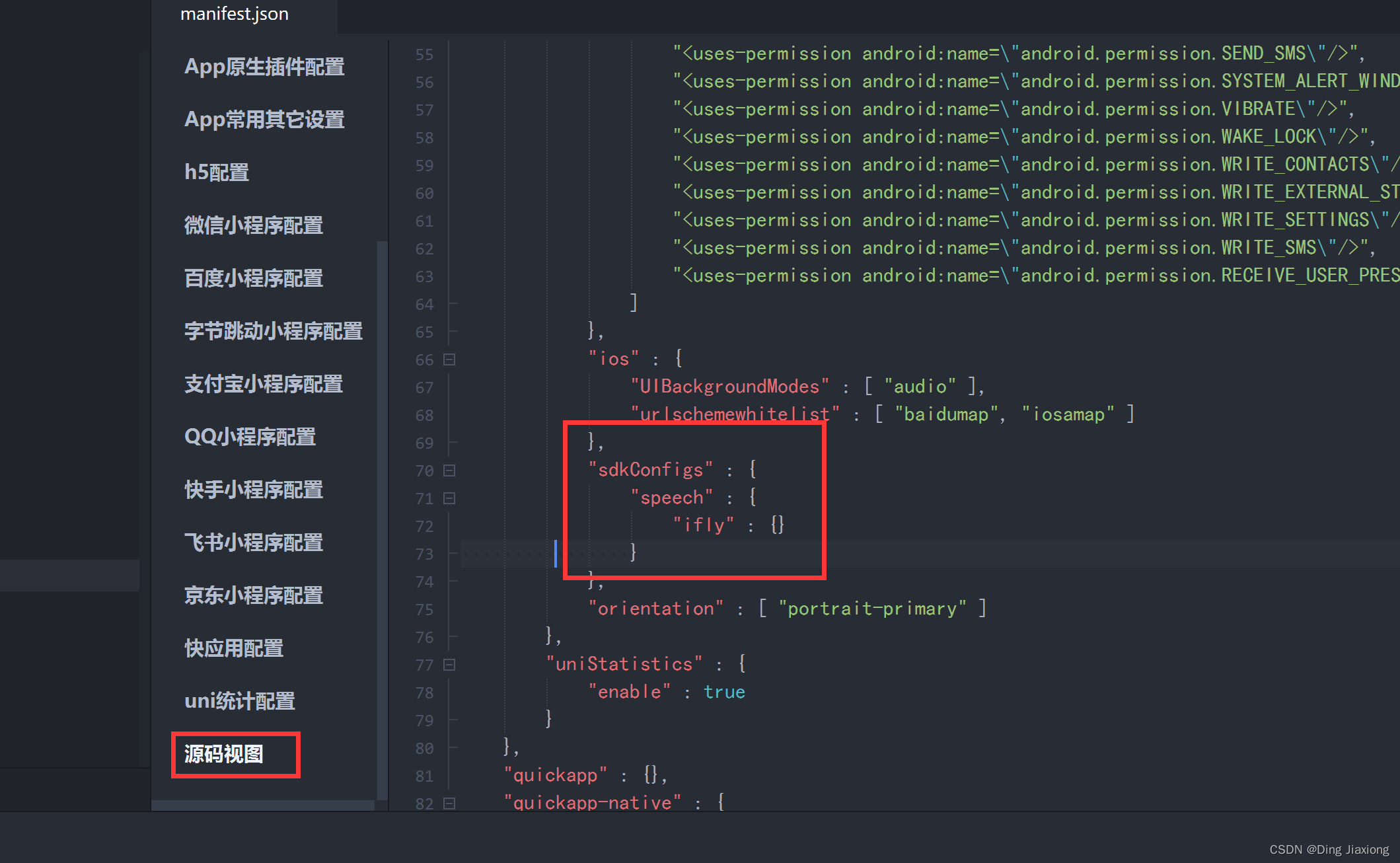Click the SYSTEM_ALERT_WINDOW permission line
Image resolution: width=1400 pixels, height=863 pixels.
tap(1036, 81)
